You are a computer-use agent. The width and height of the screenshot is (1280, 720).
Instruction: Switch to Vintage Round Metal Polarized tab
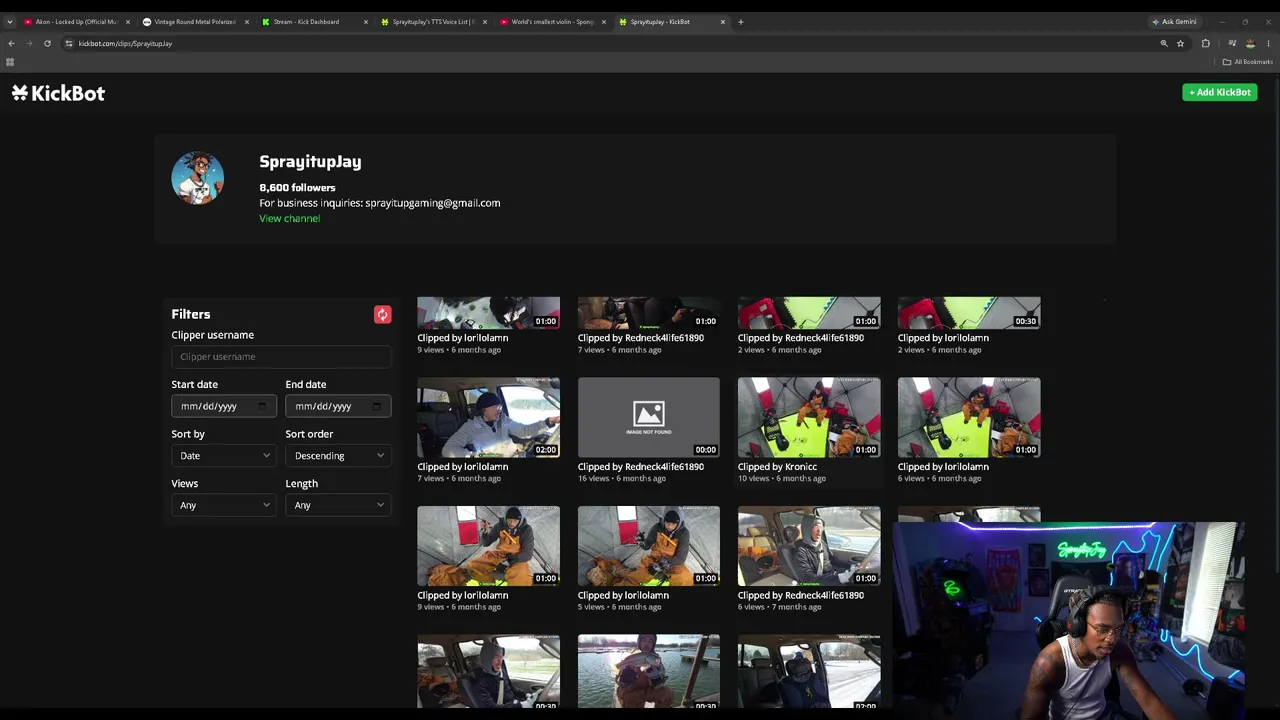pos(195,22)
